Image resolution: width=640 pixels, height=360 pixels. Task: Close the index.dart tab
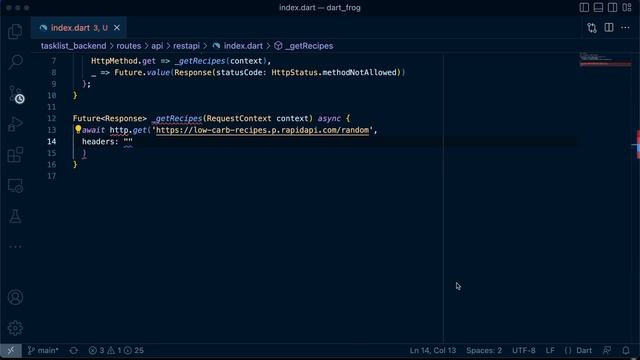point(117,28)
